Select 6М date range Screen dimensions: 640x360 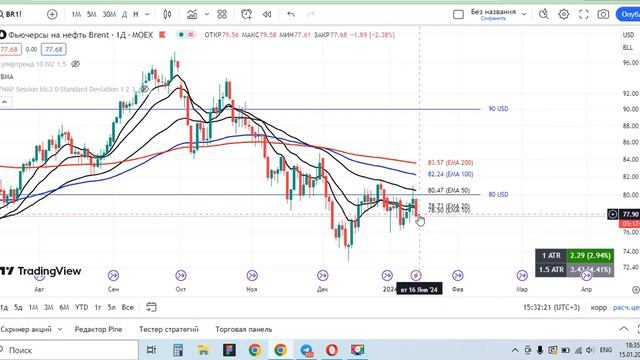point(64,307)
